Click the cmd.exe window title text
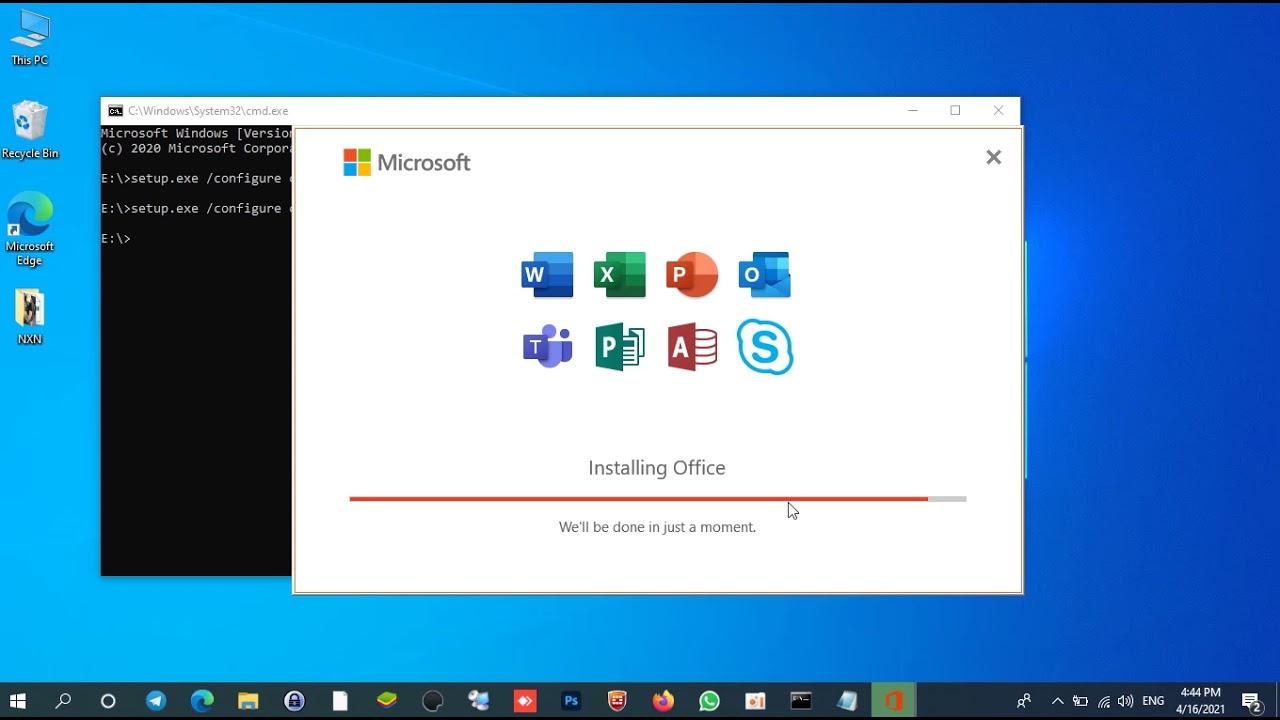 (x=208, y=111)
